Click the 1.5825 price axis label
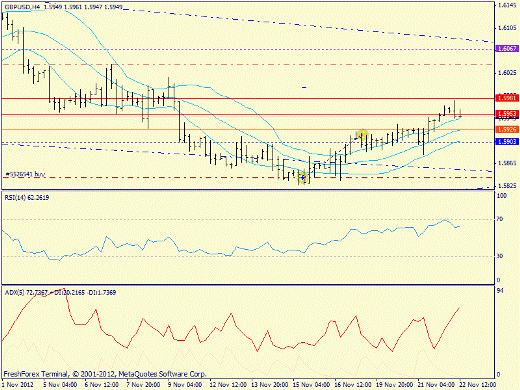 (x=507, y=186)
